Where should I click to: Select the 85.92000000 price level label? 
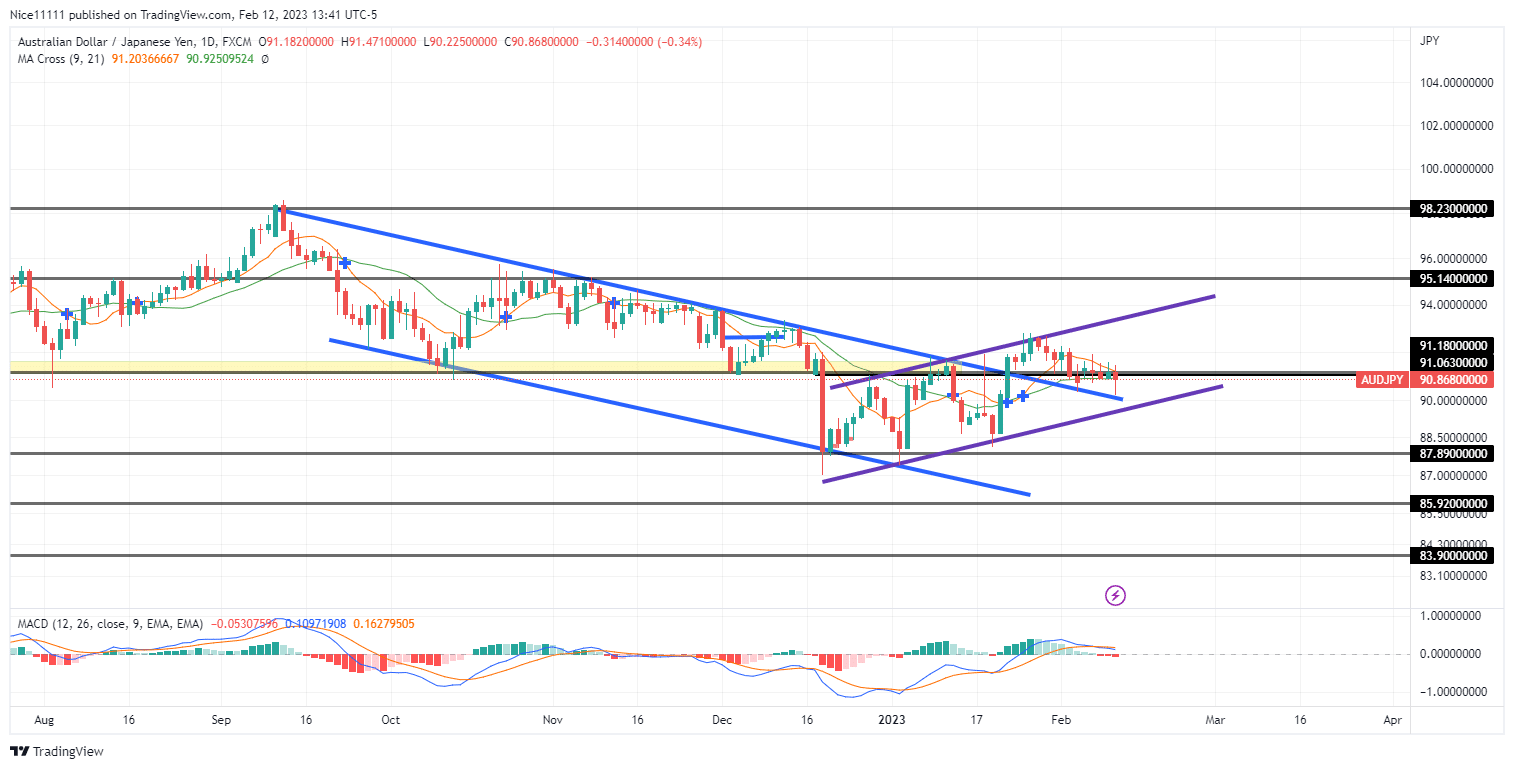[x=1454, y=503]
